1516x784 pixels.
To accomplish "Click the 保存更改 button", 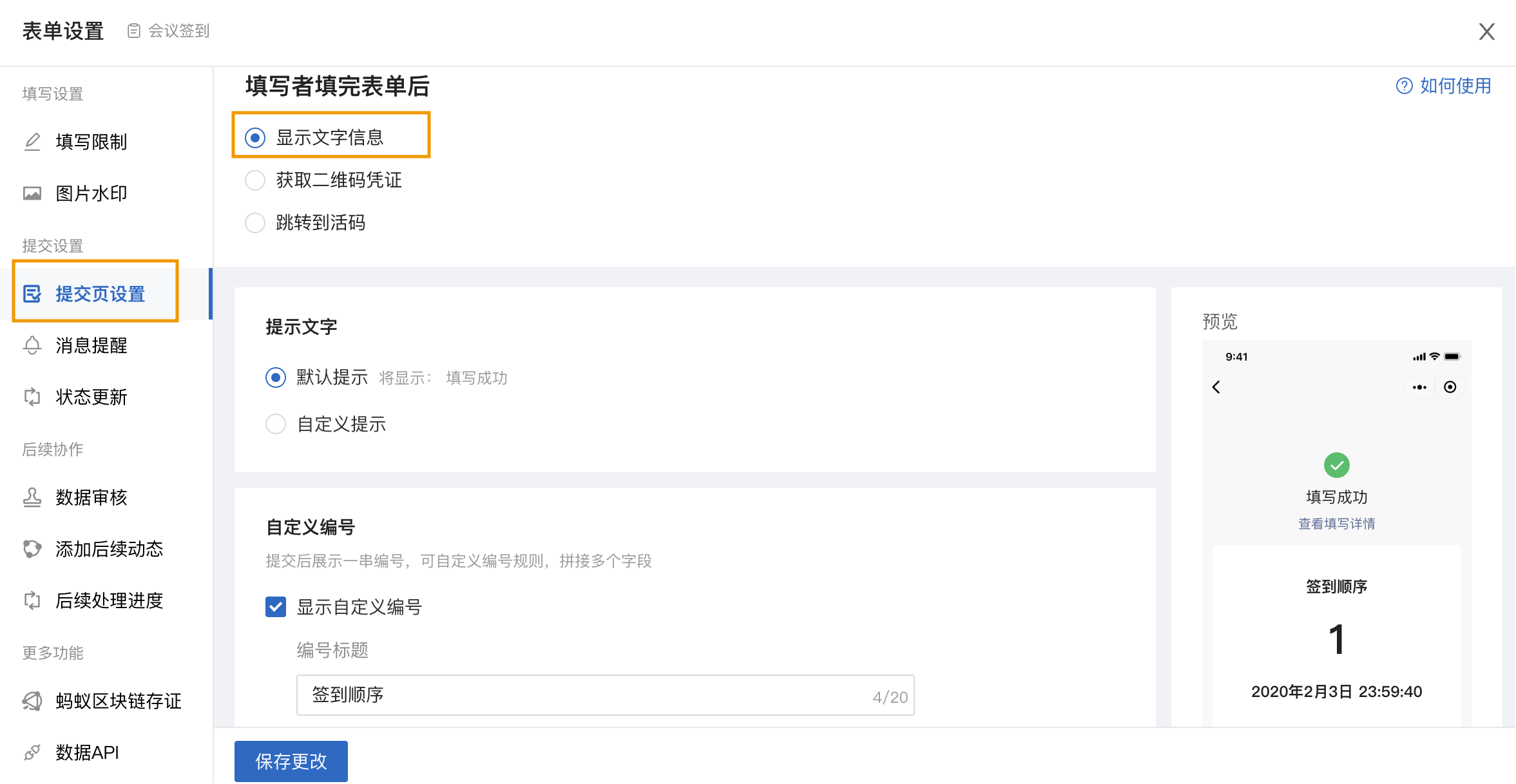I will click(291, 761).
